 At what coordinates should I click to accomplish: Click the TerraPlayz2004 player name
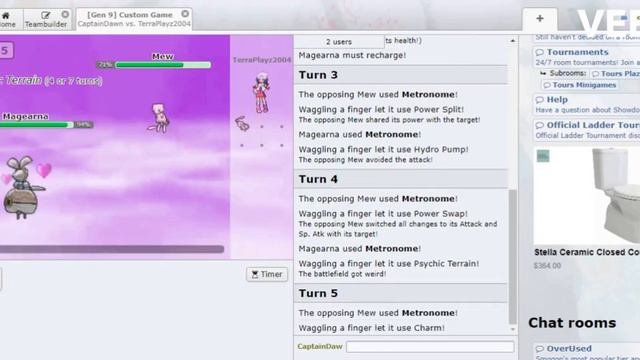click(262, 60)
